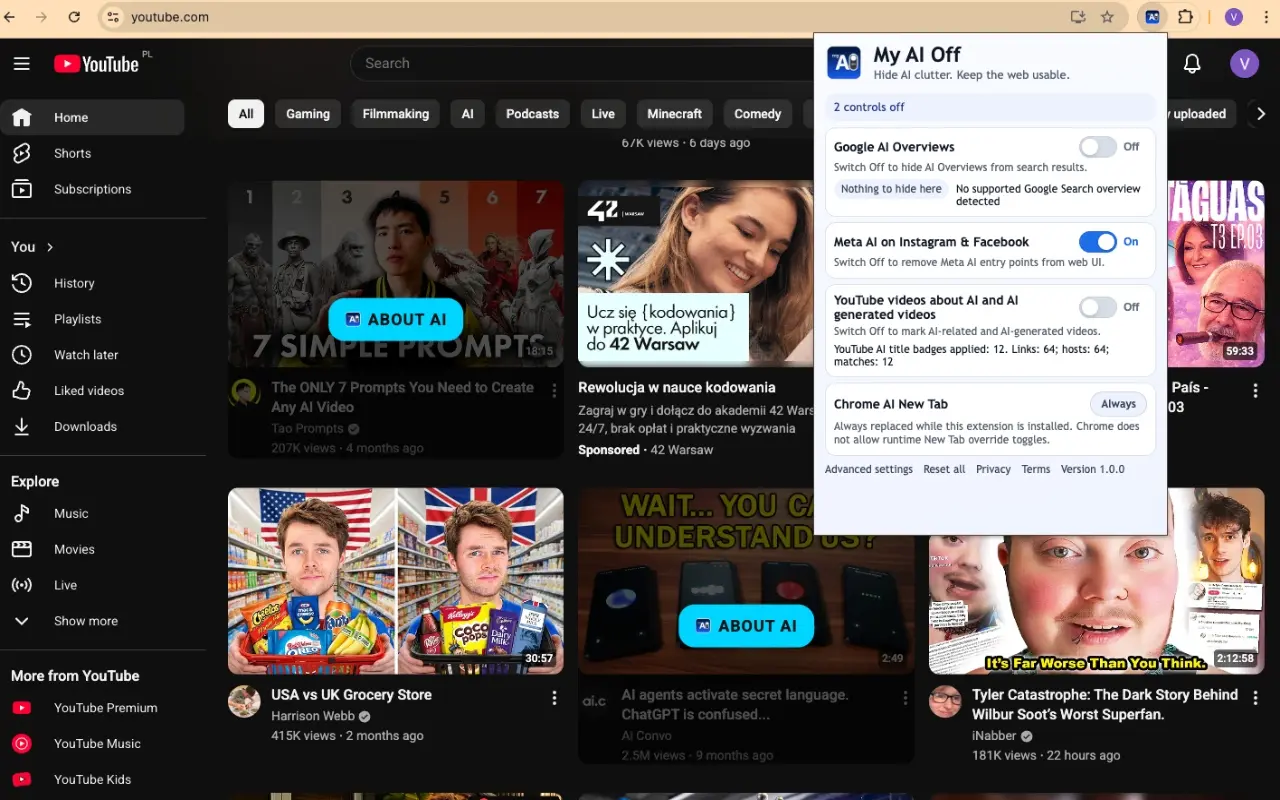Expand the You section chevron
Viewport: 1280px width, 800px height.
[50, 247]
